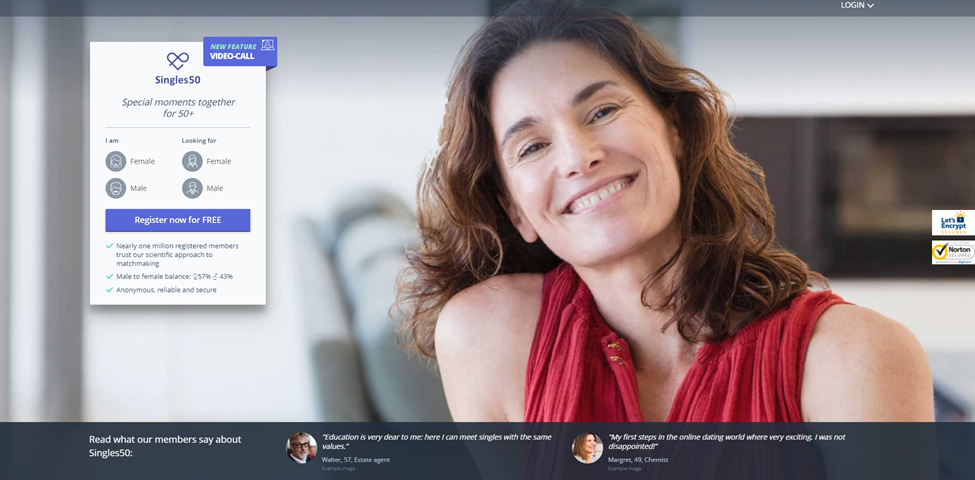Select the Male avatar under I am
The width and height of the screenshot is (975, 480).
(116, 188)
